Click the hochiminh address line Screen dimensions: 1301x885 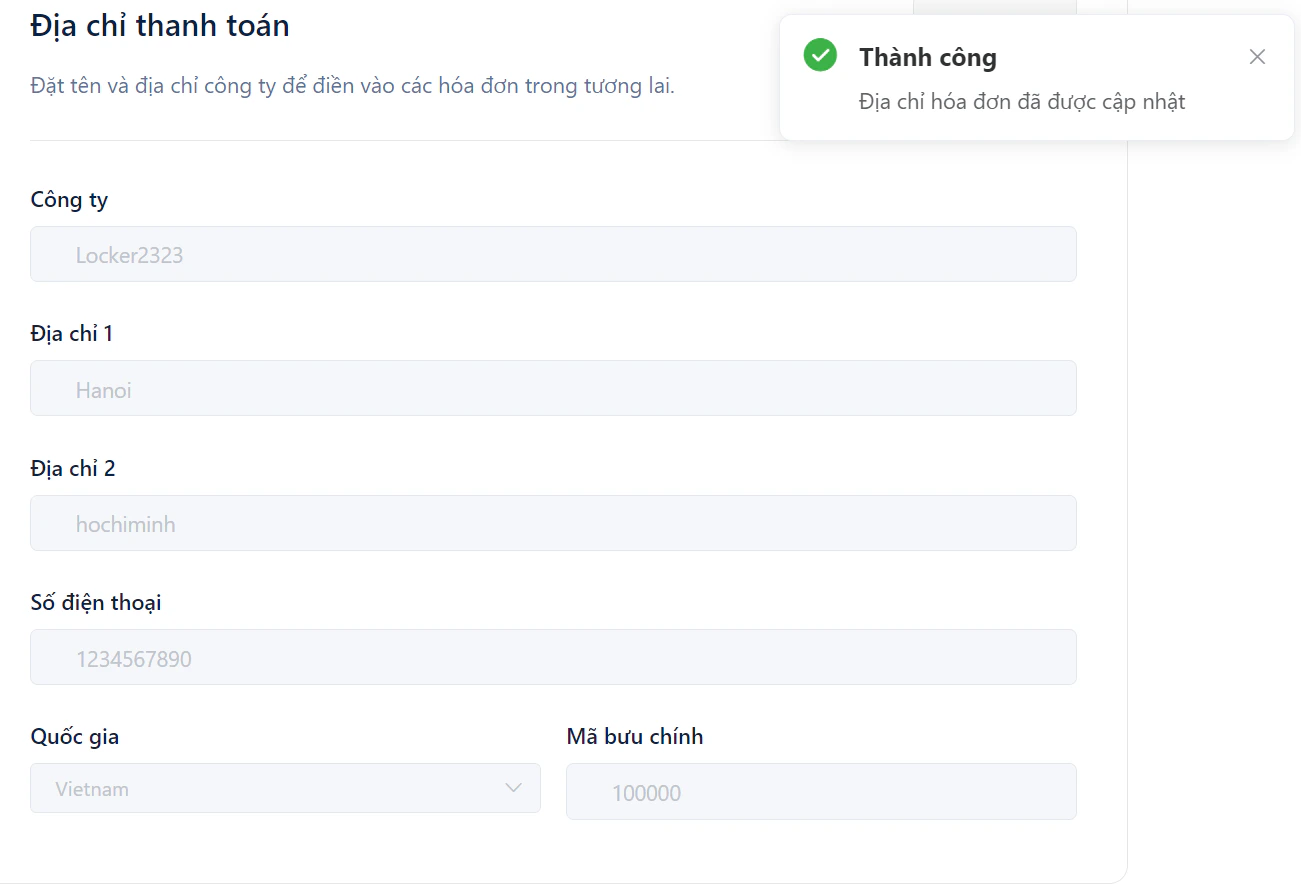[x=126, y=524]
